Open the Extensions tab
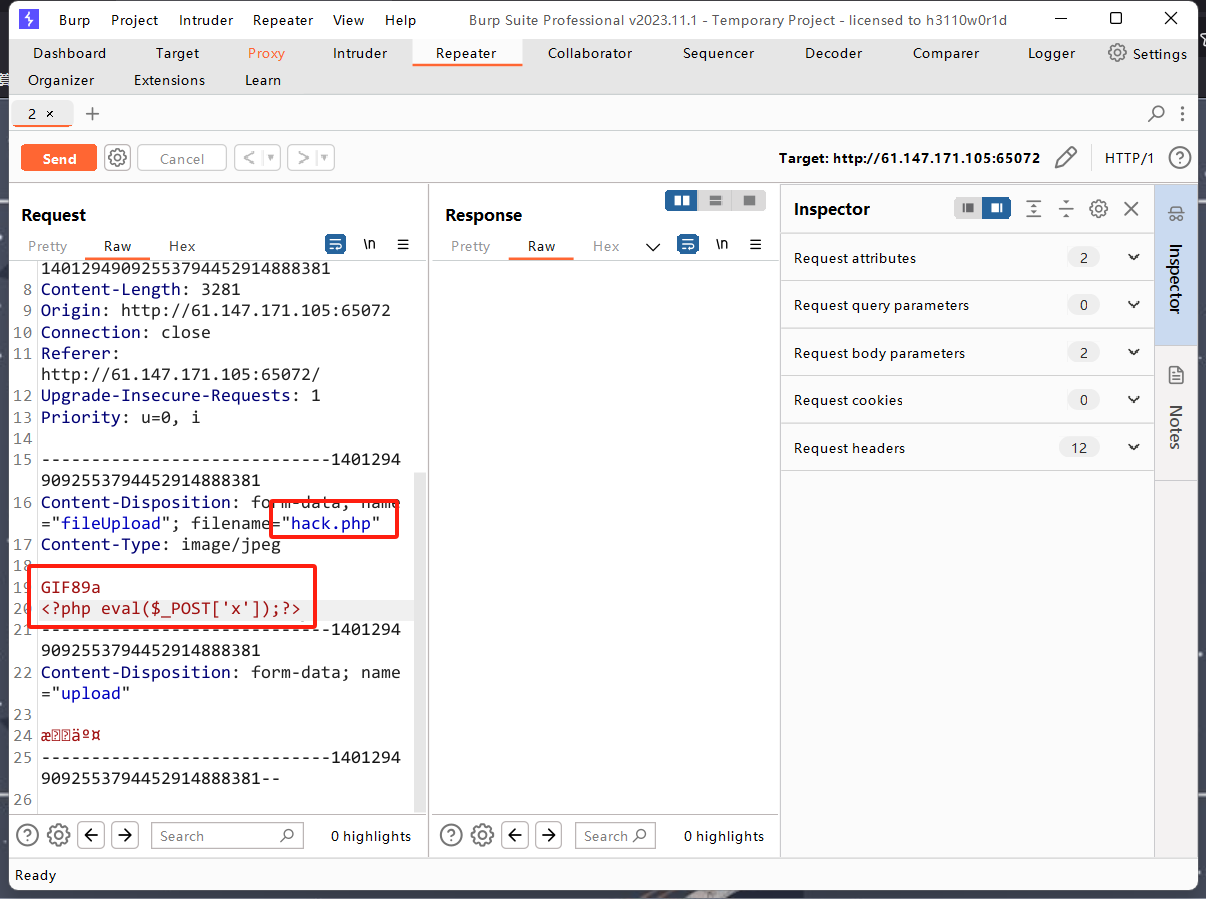 [169, 80]
